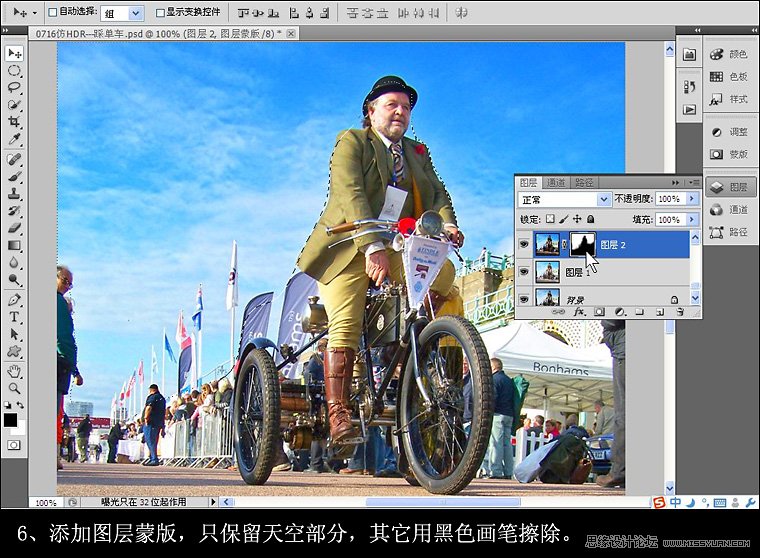Select the Gradient tool
This screenshot has height=558, width=760.
pos(14,245)
